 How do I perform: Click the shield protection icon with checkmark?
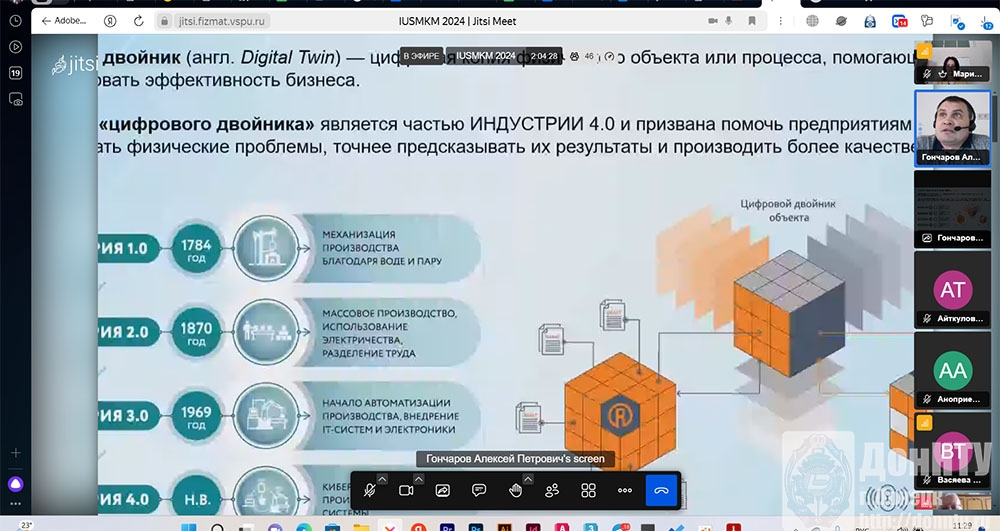click(957, 22)
